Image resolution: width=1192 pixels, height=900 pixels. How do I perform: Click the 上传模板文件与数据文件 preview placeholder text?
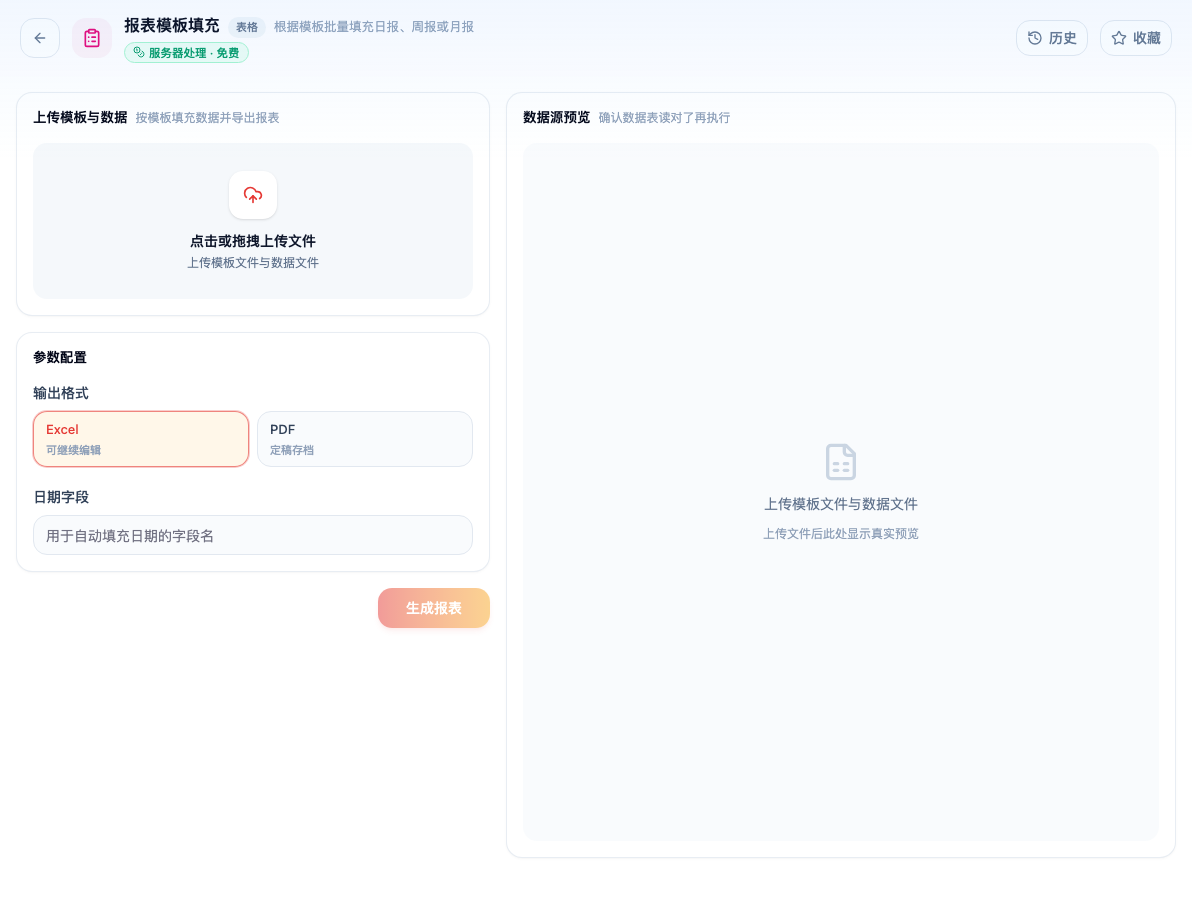tap(841, 504)
